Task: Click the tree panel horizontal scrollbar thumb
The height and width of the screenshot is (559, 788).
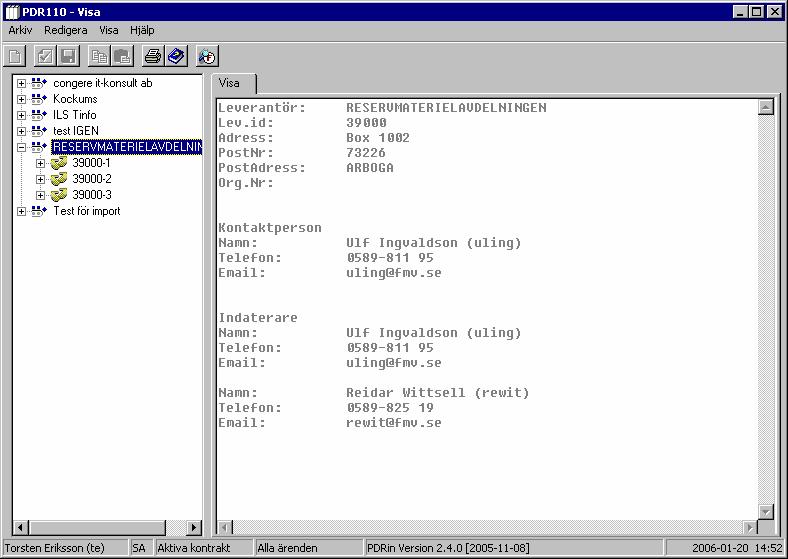Action: click(97, 527)
